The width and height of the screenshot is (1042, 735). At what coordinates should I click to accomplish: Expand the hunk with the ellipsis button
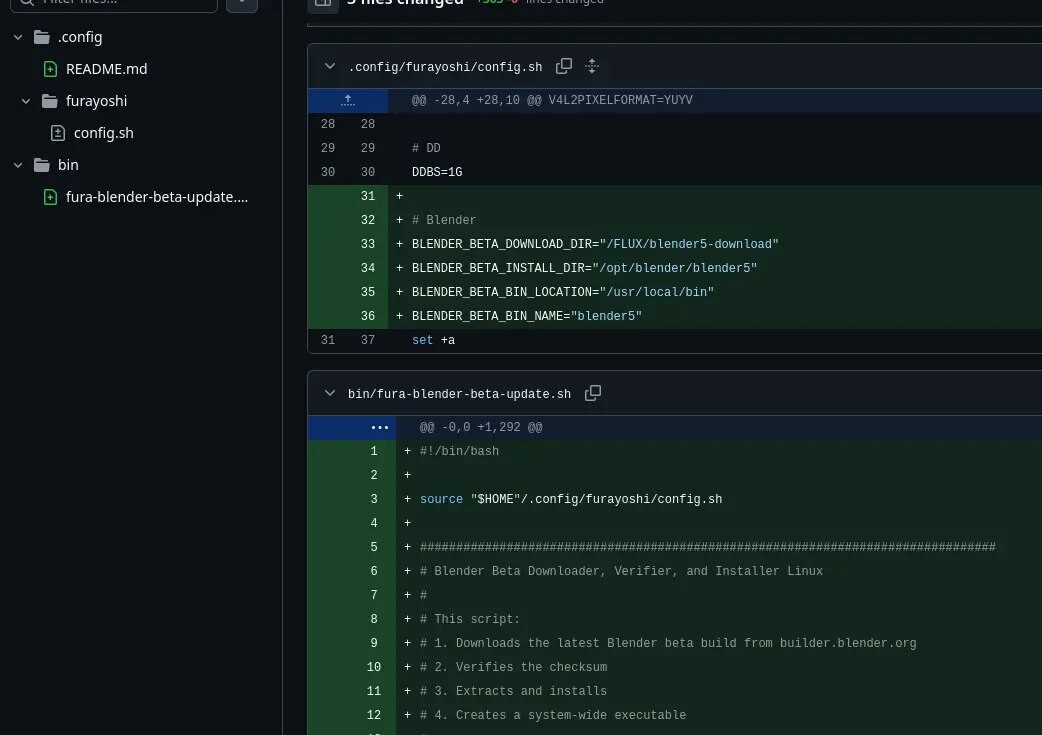pyautogui.click(x=379, y=427)
